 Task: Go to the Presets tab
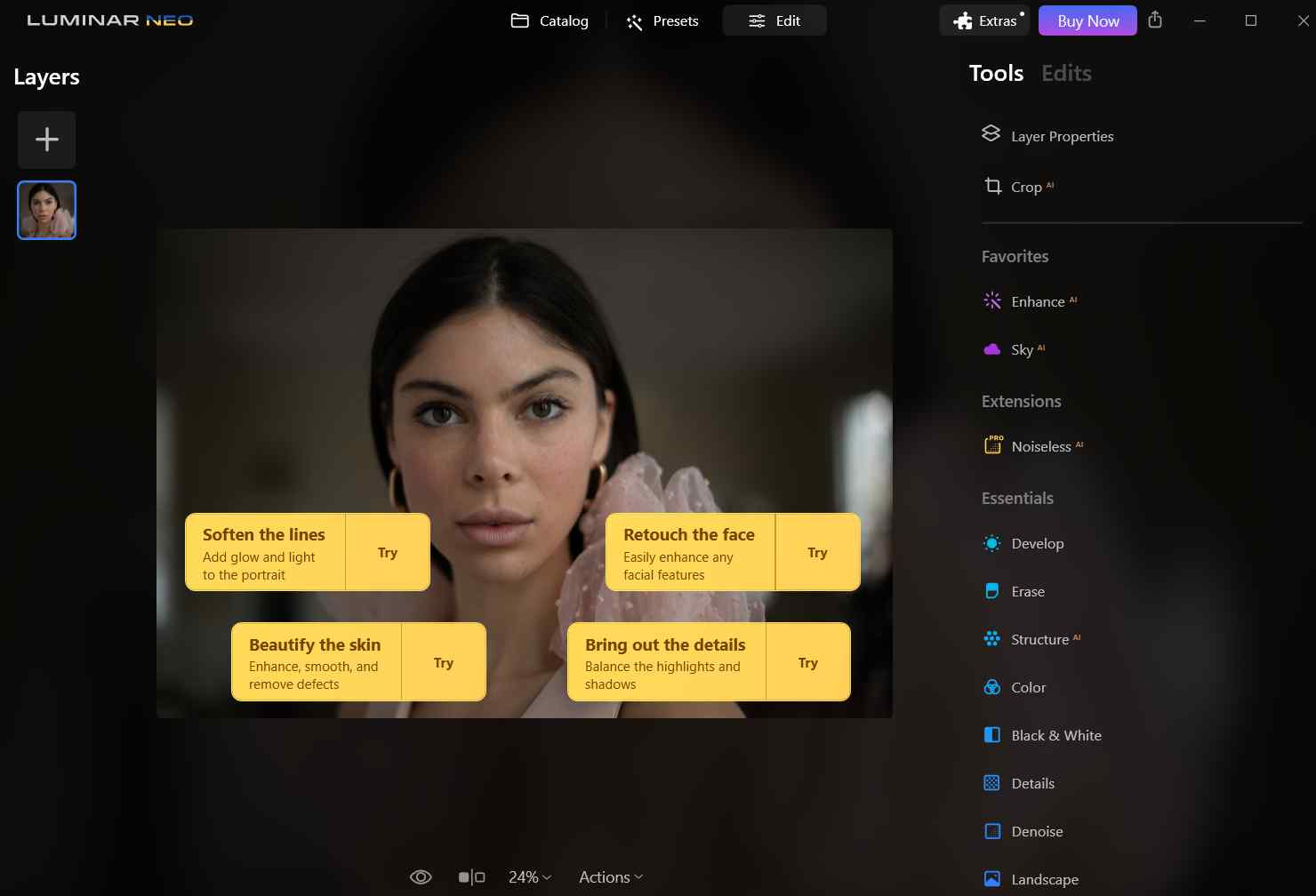click(662, 20)
